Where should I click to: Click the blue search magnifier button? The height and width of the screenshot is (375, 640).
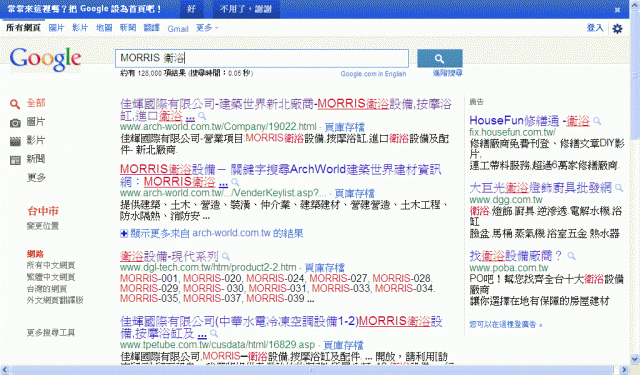[440, 58]
